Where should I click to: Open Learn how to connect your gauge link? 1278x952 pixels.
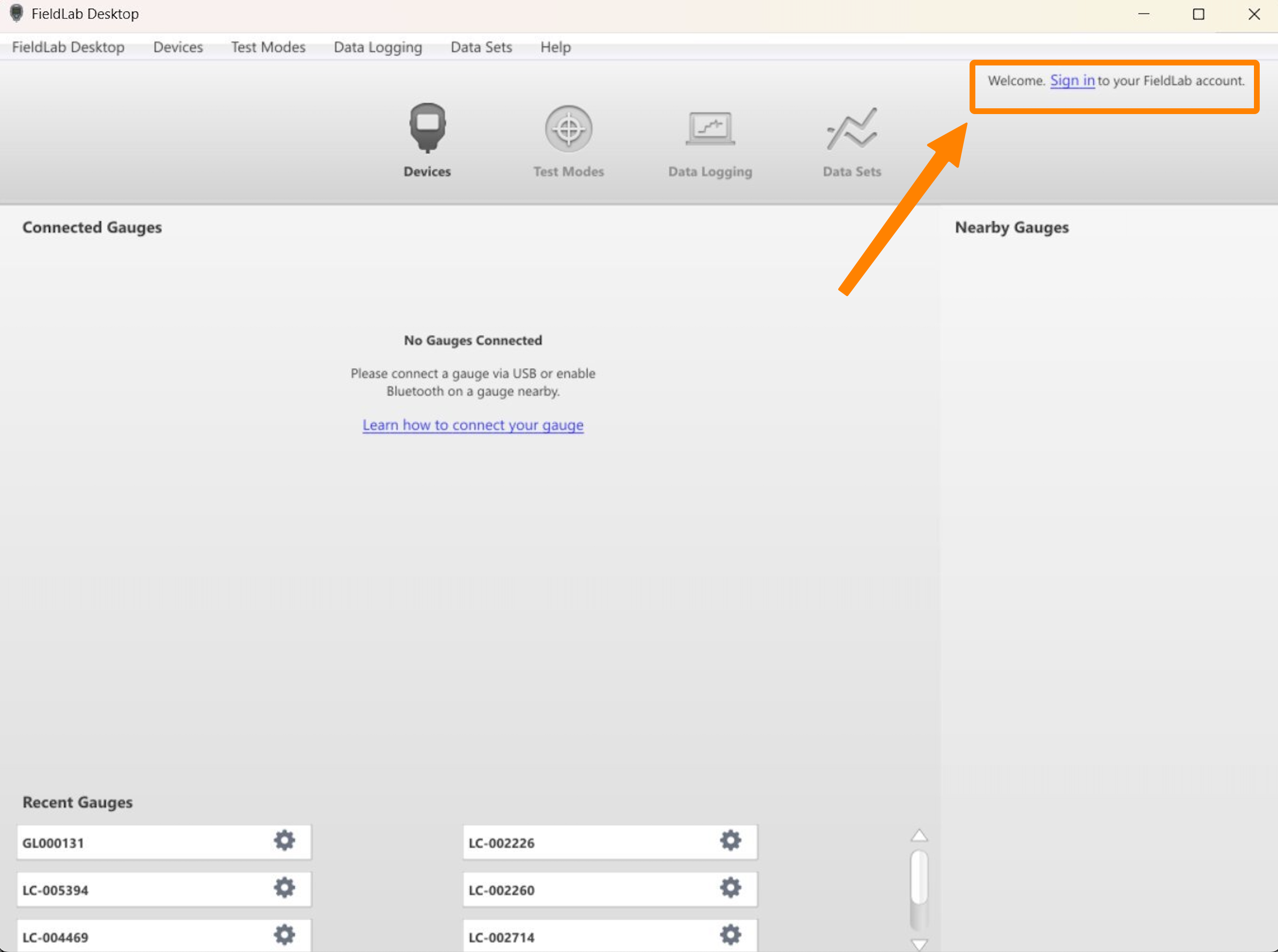click(x=473, y=425)
